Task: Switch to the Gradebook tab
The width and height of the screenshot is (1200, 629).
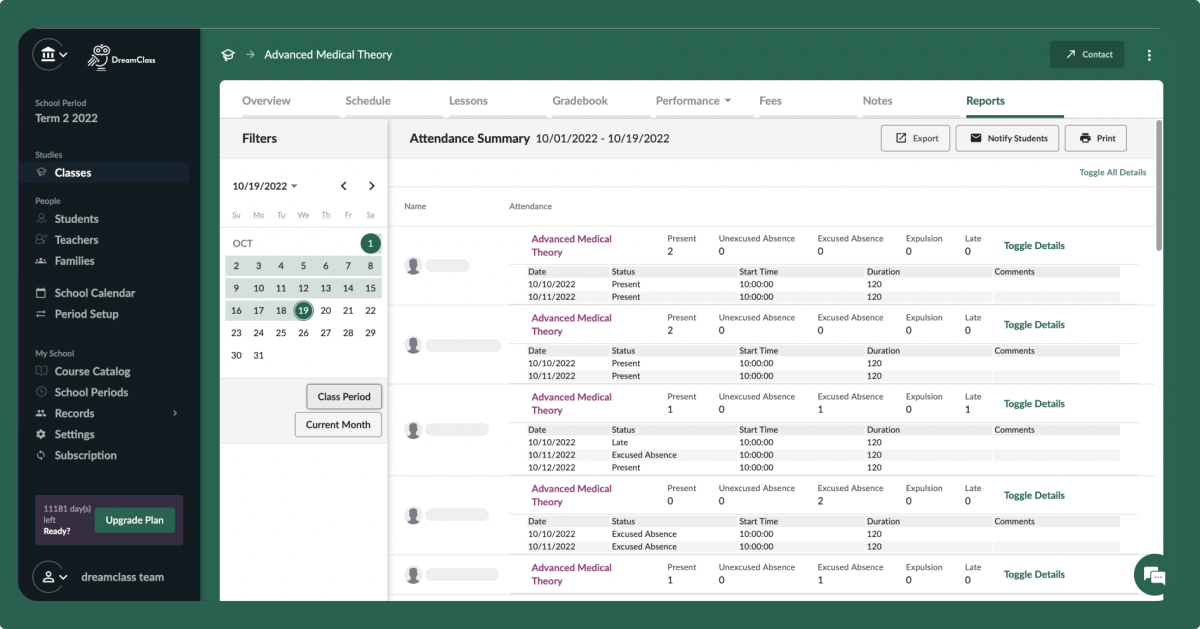Action: [580, 100]
